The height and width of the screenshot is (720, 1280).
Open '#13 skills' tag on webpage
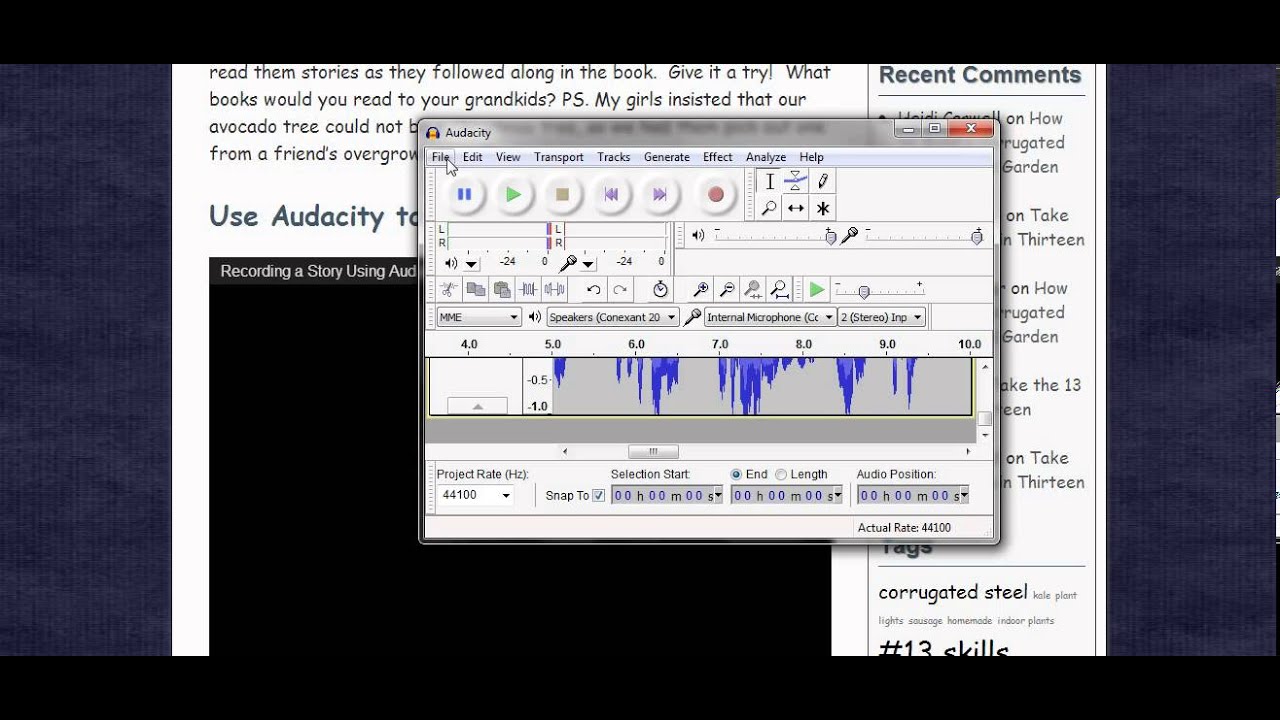click(944, 649)
